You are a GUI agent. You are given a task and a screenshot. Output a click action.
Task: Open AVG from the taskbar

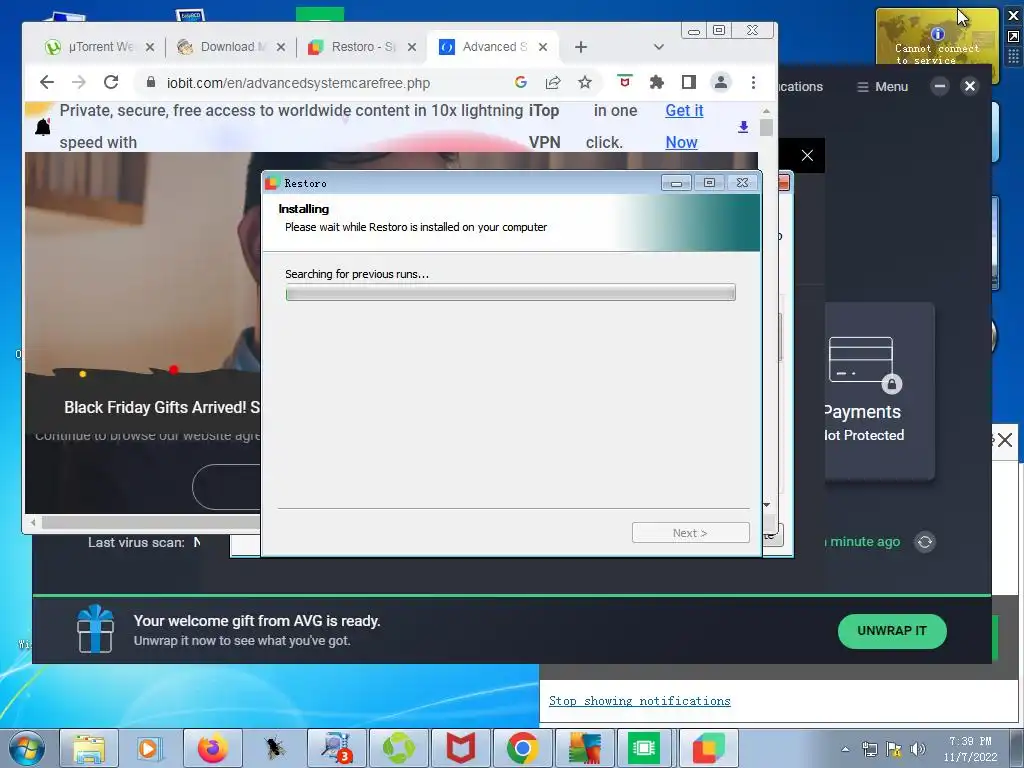tap(584, 748)
